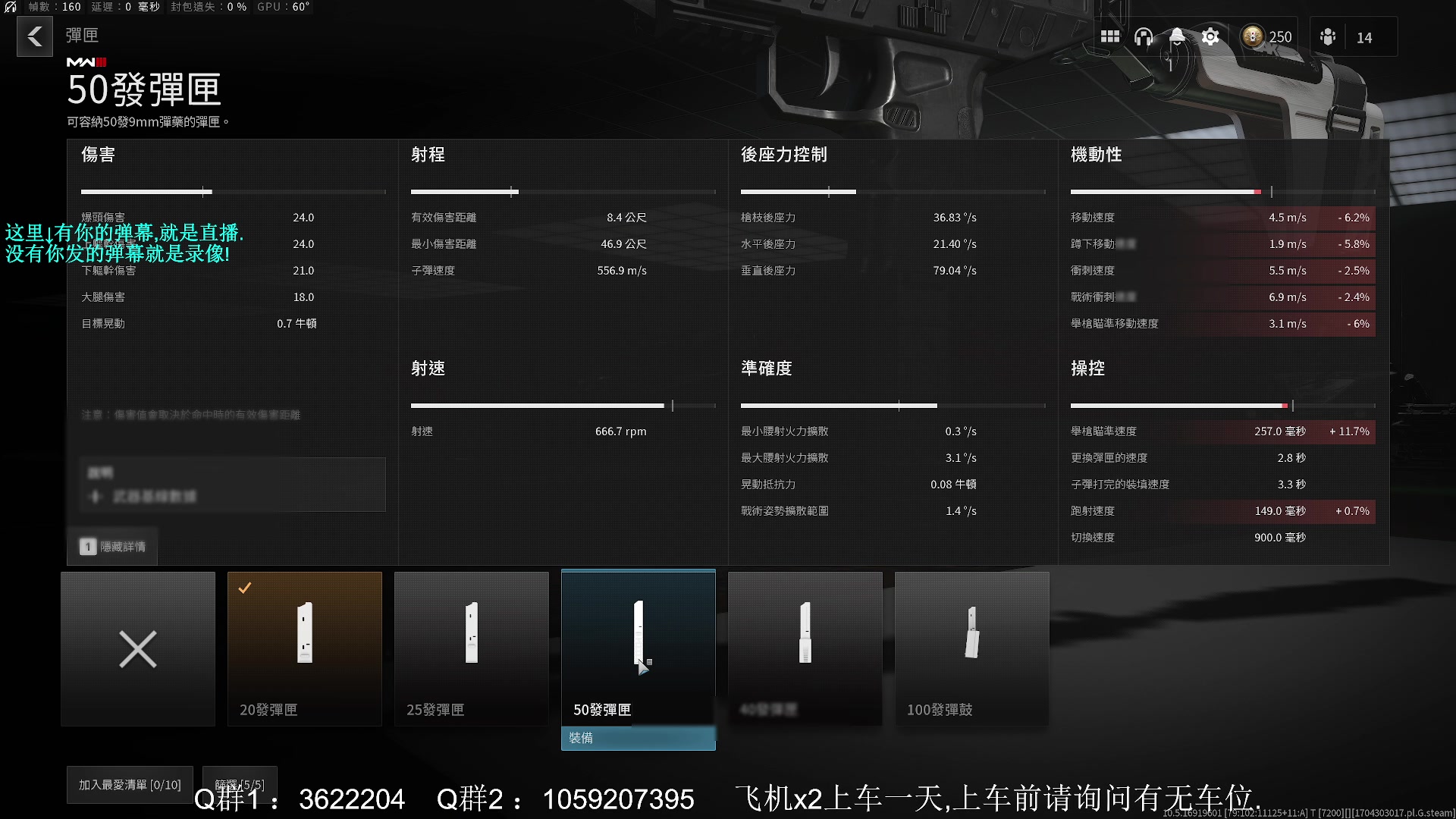Click the 機動性 mobility stat bar

click(1223, 192)
